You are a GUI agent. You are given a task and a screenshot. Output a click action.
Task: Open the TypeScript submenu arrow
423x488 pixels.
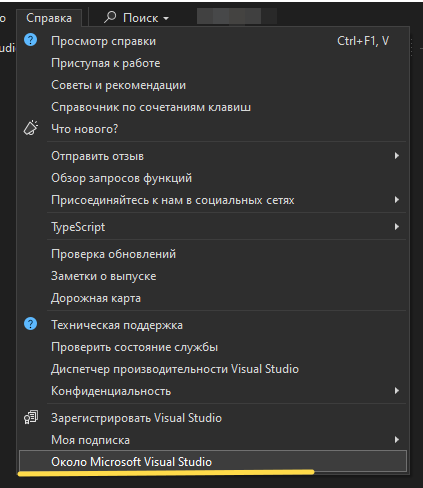(x=397, y=227)
